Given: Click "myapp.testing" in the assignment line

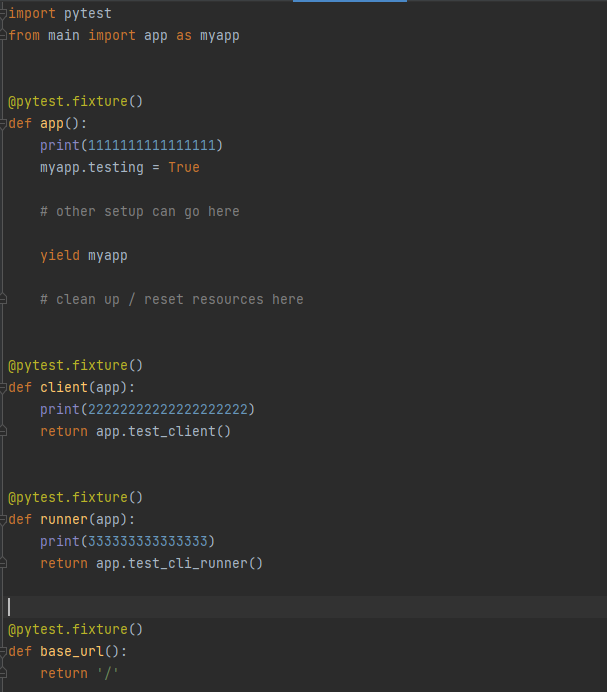Looking at the screenshot, I should click(92, 167).
